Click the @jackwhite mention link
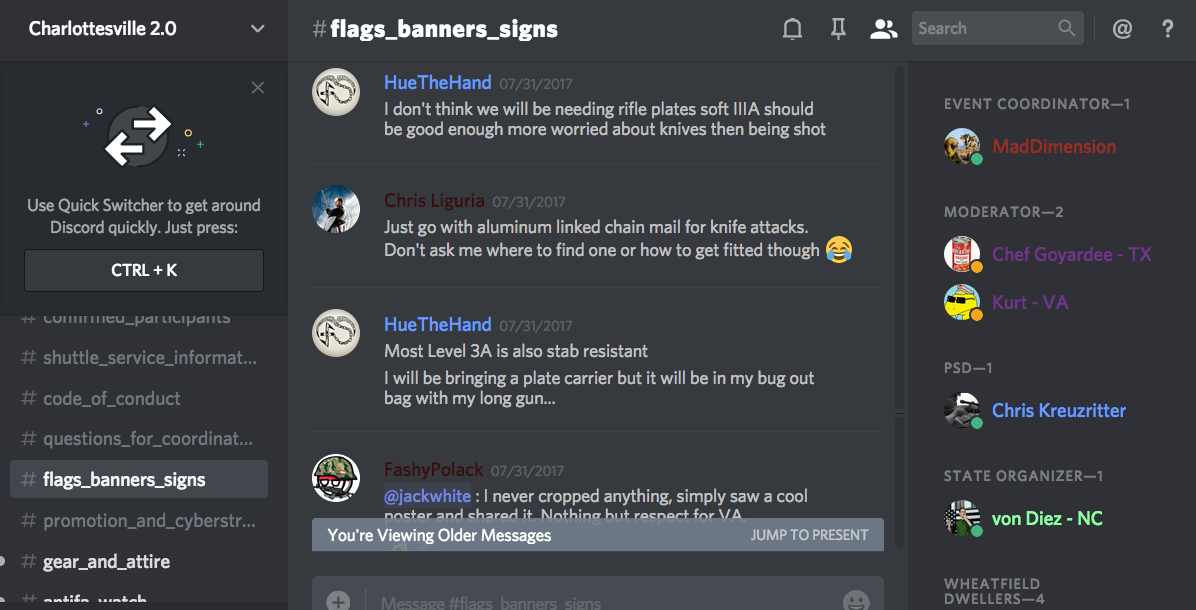Screen dimensions: 1196x610 pos(427,496)
